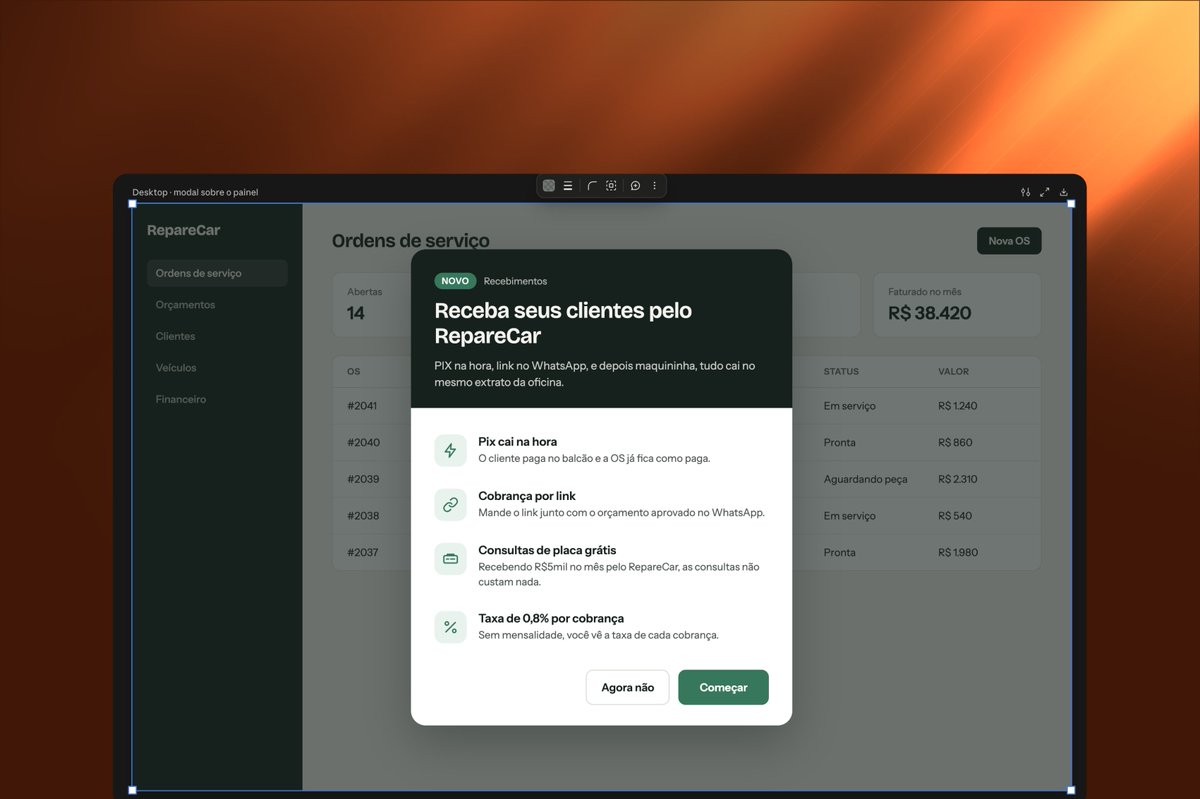Viewport: 1200px width, 799px height.
Task: Click the Cobrança por link heading
Action: [527, 496]
